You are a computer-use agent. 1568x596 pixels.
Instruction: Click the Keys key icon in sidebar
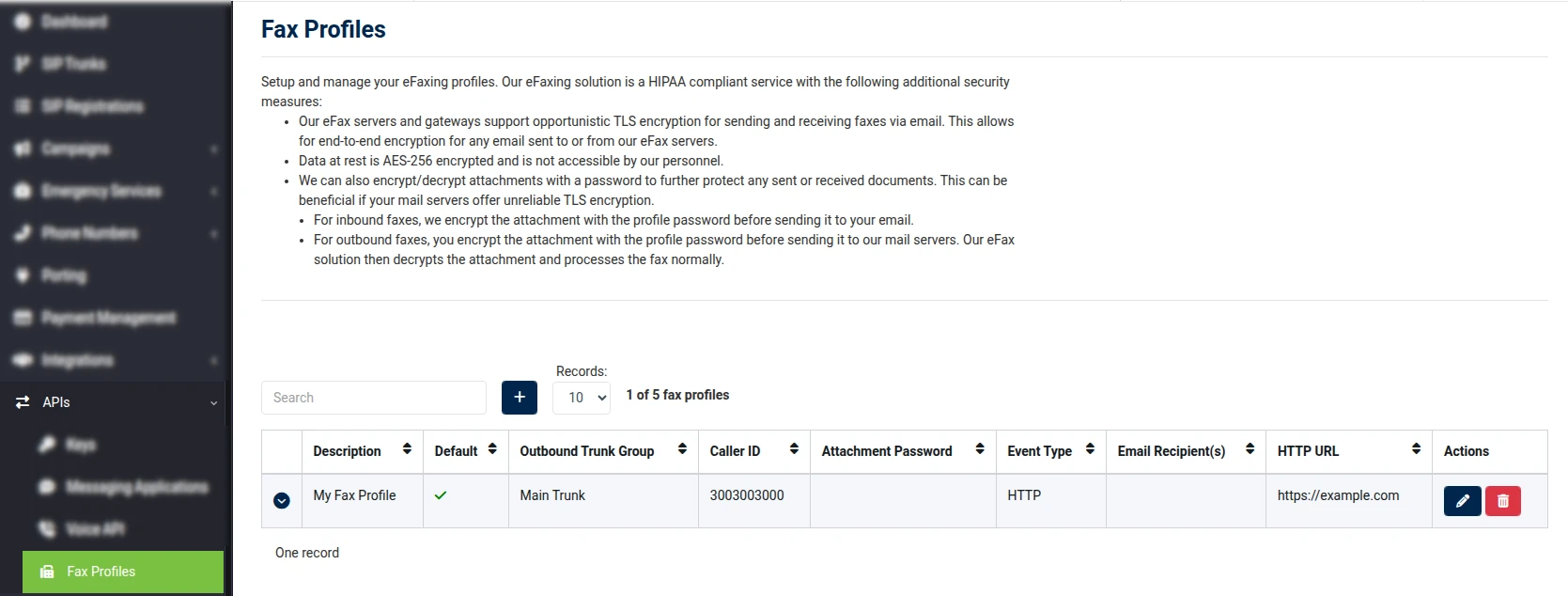[47, 444]
